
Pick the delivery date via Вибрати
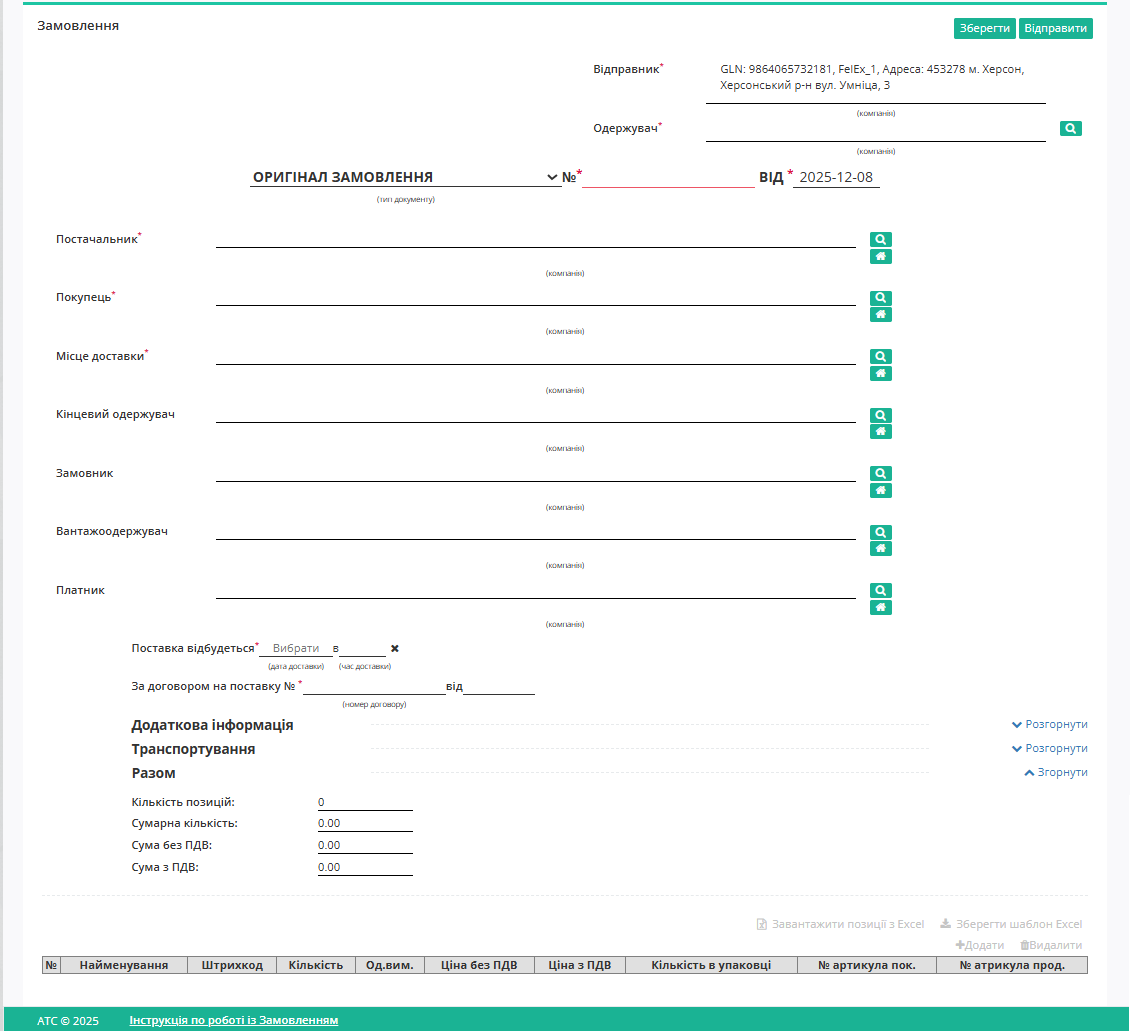[296, 648]
